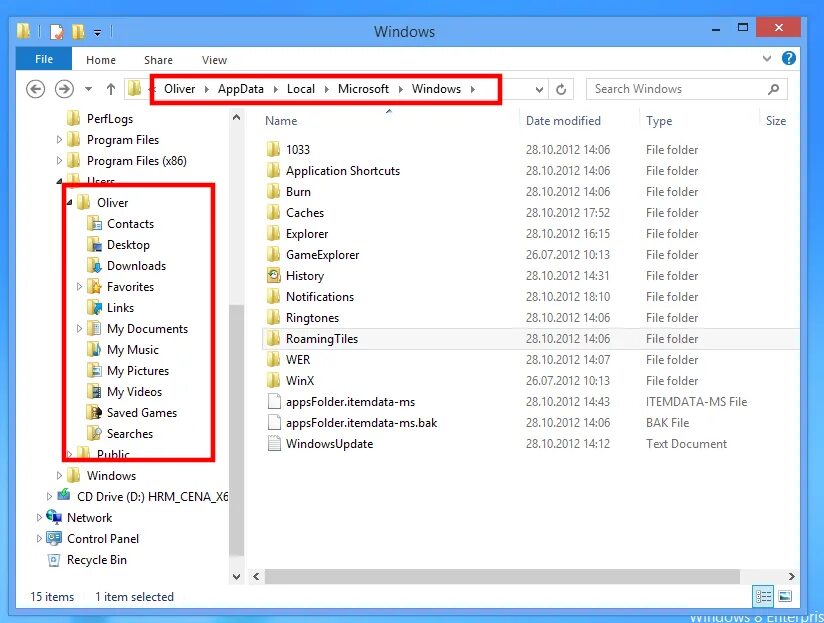
Task: Select the RoamingTiles folder
Action: [x=322, y=339]
